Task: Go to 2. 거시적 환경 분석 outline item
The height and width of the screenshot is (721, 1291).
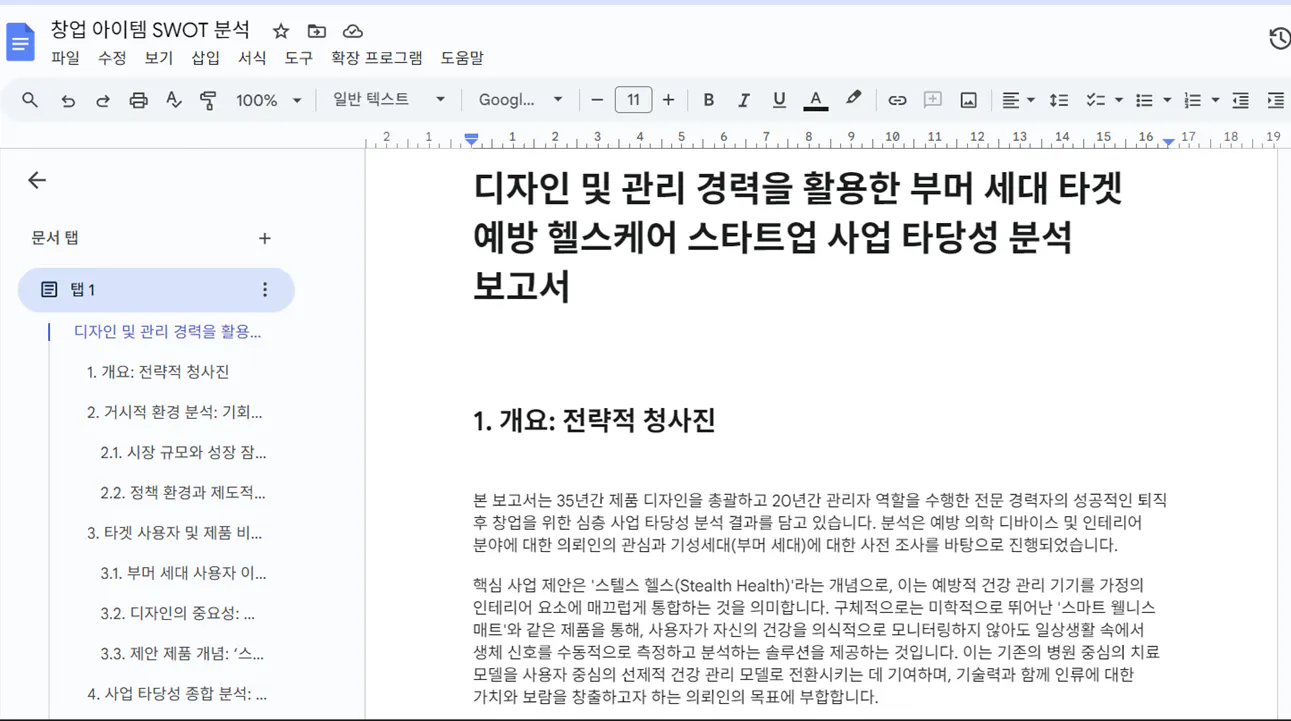Action: (174, 412)
